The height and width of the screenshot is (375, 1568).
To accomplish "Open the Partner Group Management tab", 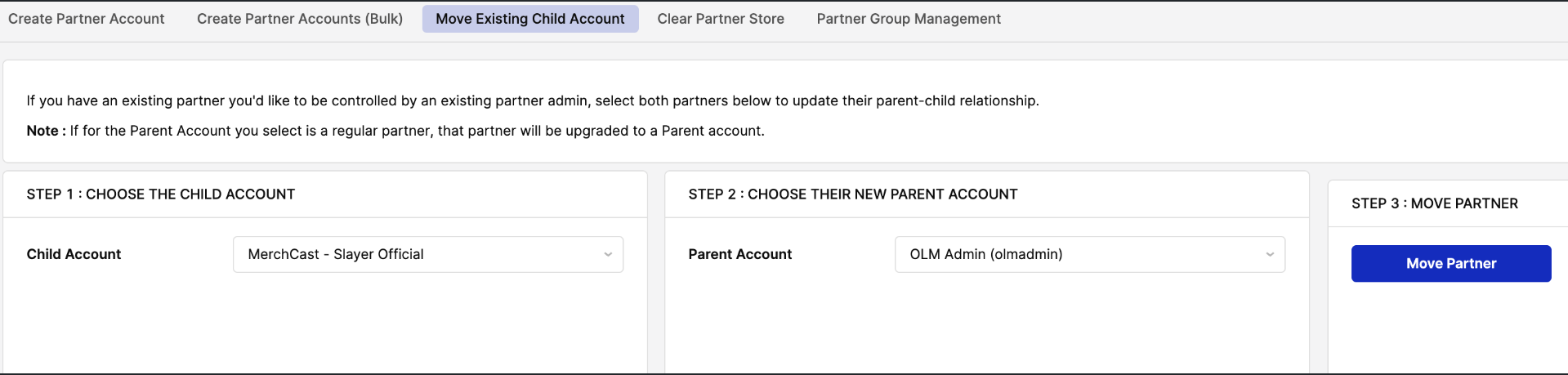I will click(x=909, y=19).
